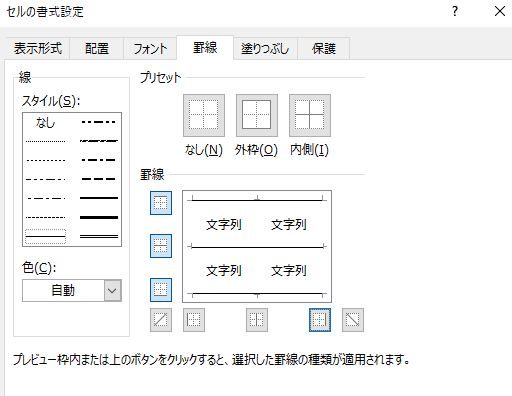Toggle the inside horizontal border button
The width and height of the screenshot is (512, 396).
click(161, 246)
